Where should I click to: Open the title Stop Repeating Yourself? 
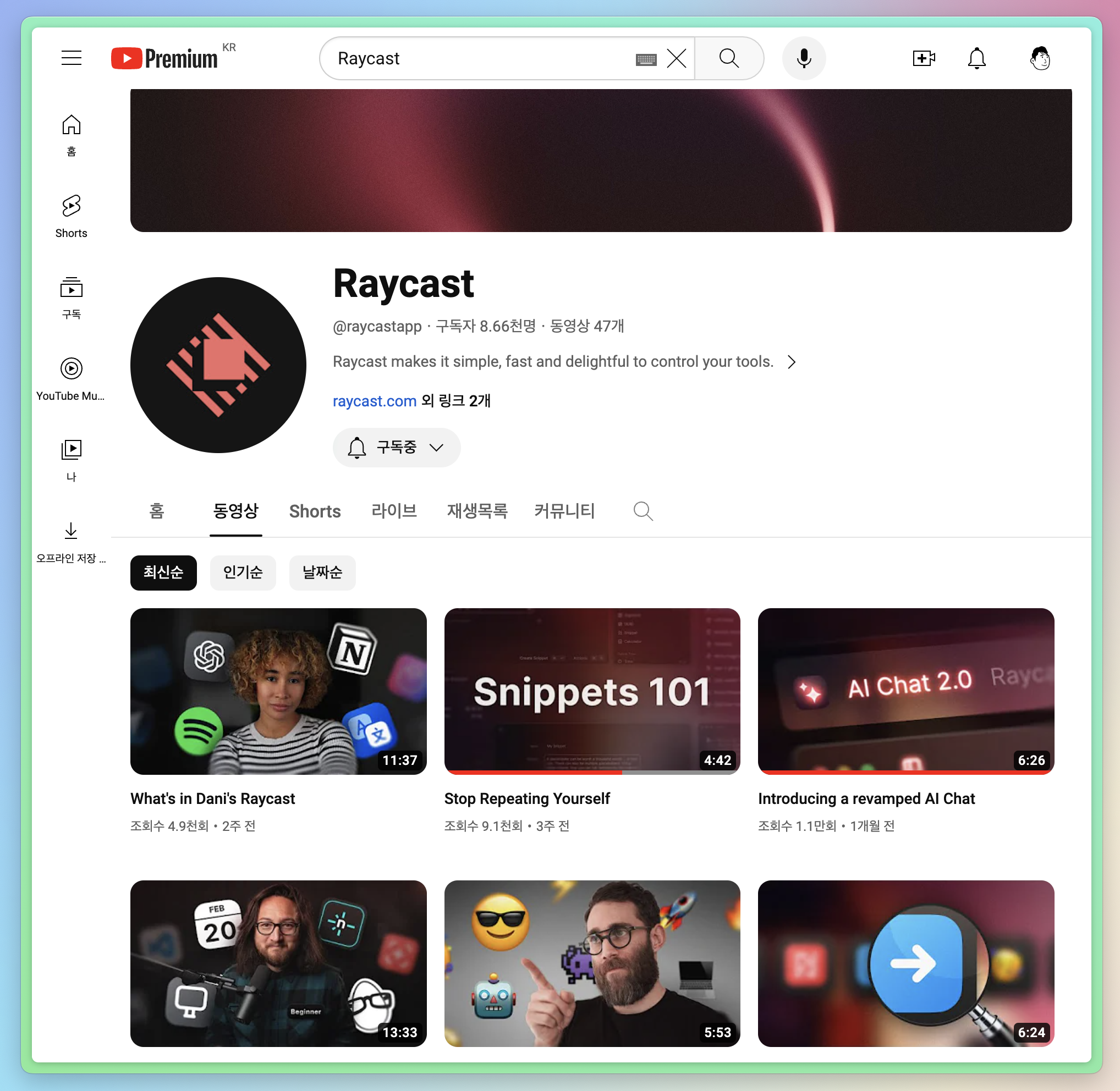pos(527,799)
